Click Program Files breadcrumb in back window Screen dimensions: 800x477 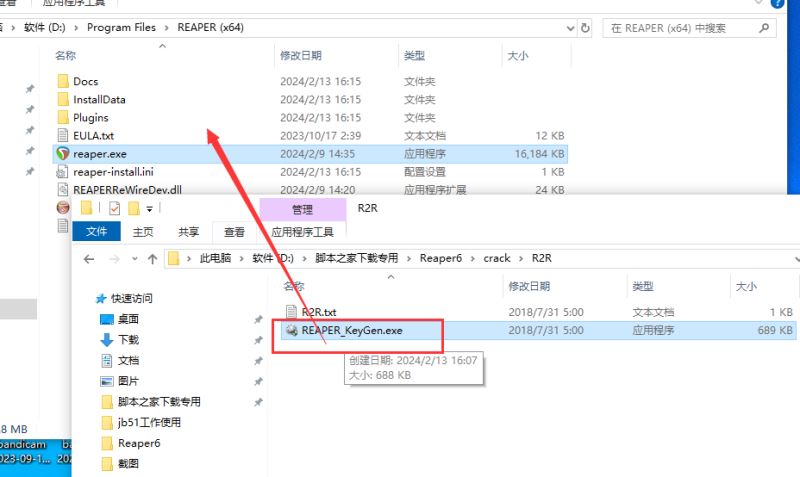click(121, 28)
